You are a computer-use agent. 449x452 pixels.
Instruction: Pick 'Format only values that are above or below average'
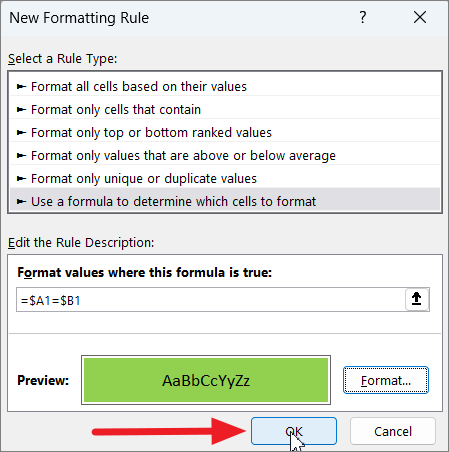[225, 156]
